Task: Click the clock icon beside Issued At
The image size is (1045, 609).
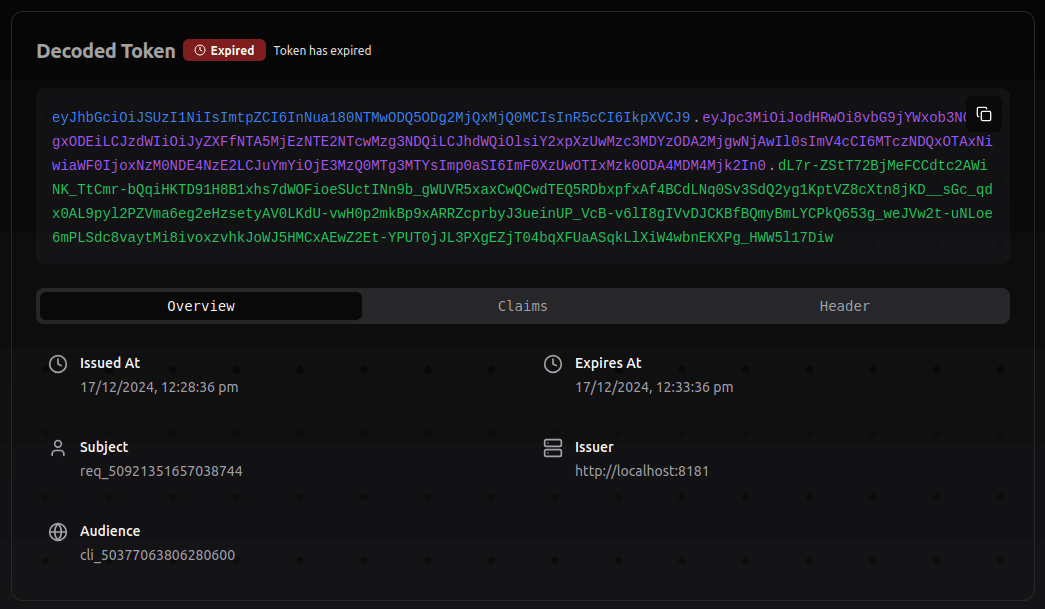Action: [57, 364]
